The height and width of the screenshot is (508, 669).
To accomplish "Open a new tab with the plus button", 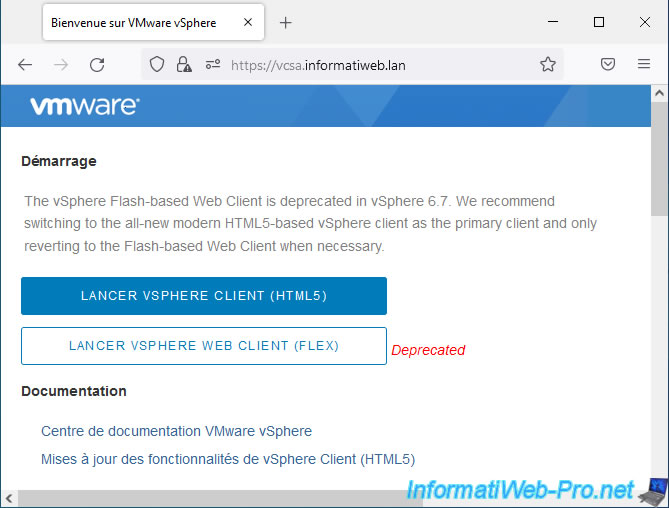I will tap(285, 23).
